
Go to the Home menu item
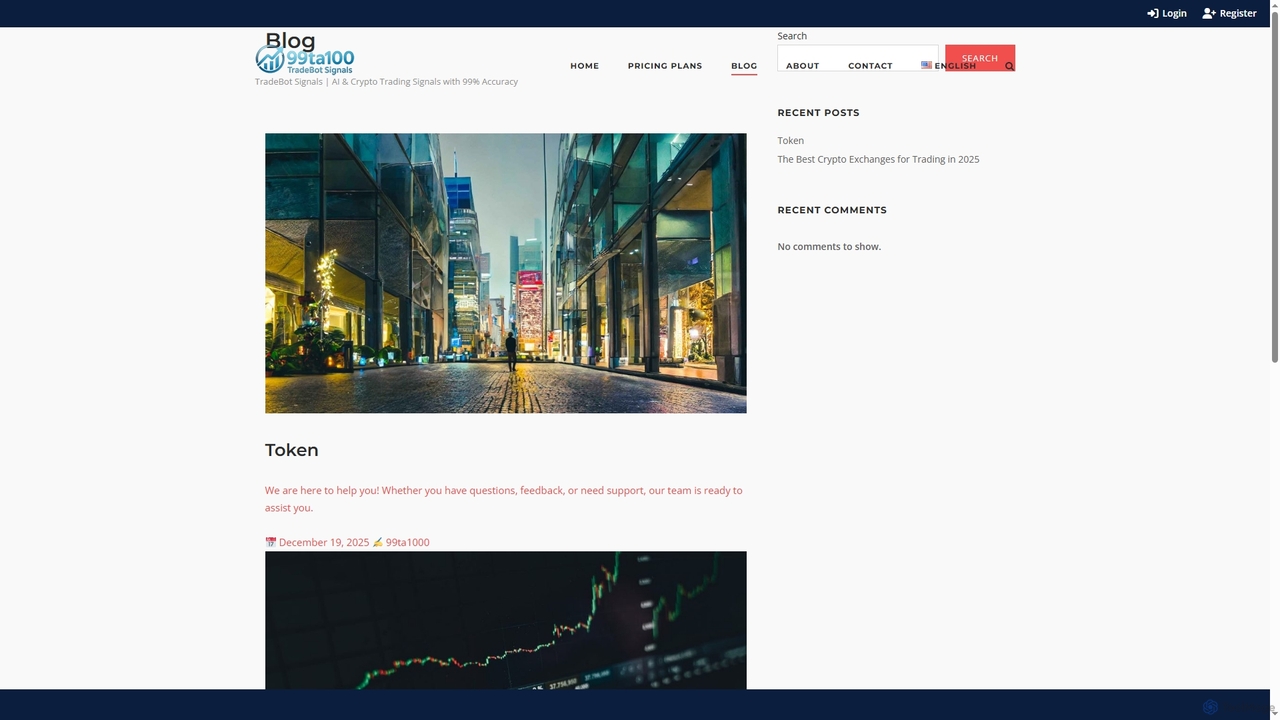584,66
